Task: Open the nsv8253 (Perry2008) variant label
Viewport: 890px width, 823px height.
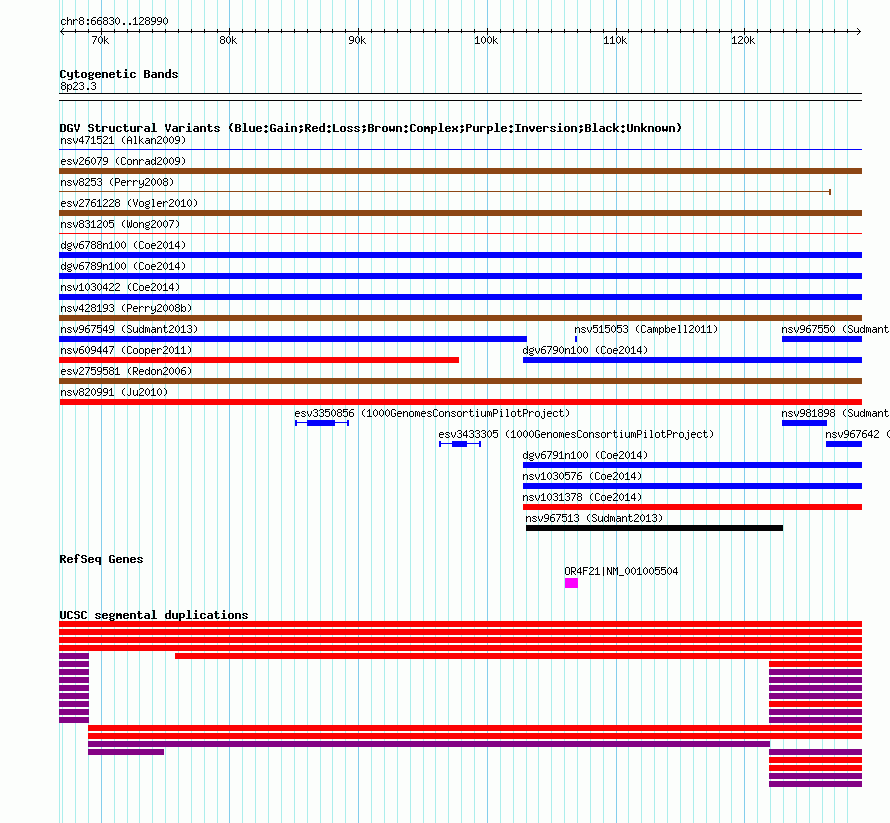Action: point(117,182)
